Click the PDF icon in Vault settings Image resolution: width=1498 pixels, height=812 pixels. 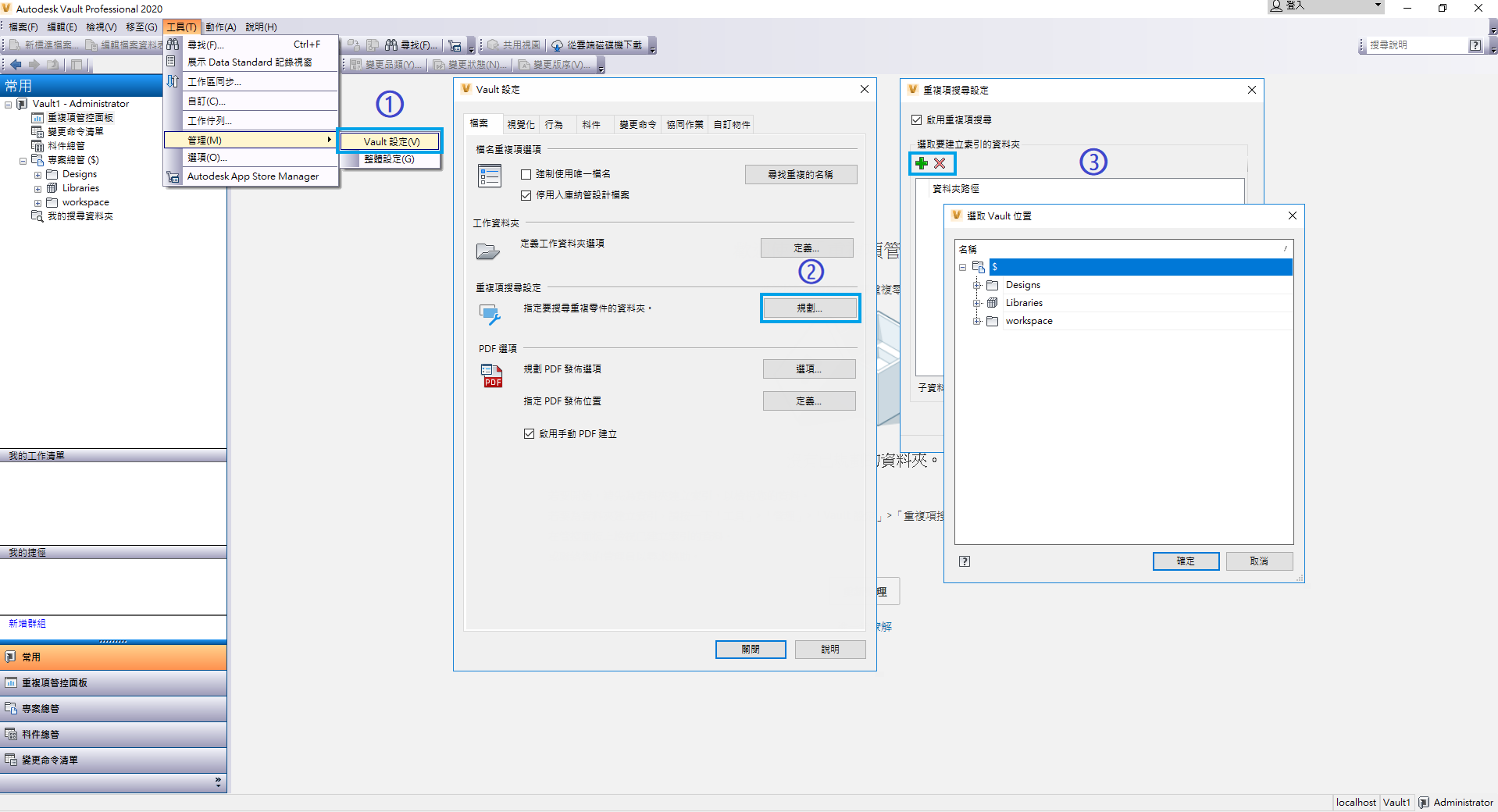tap(491, 376)
